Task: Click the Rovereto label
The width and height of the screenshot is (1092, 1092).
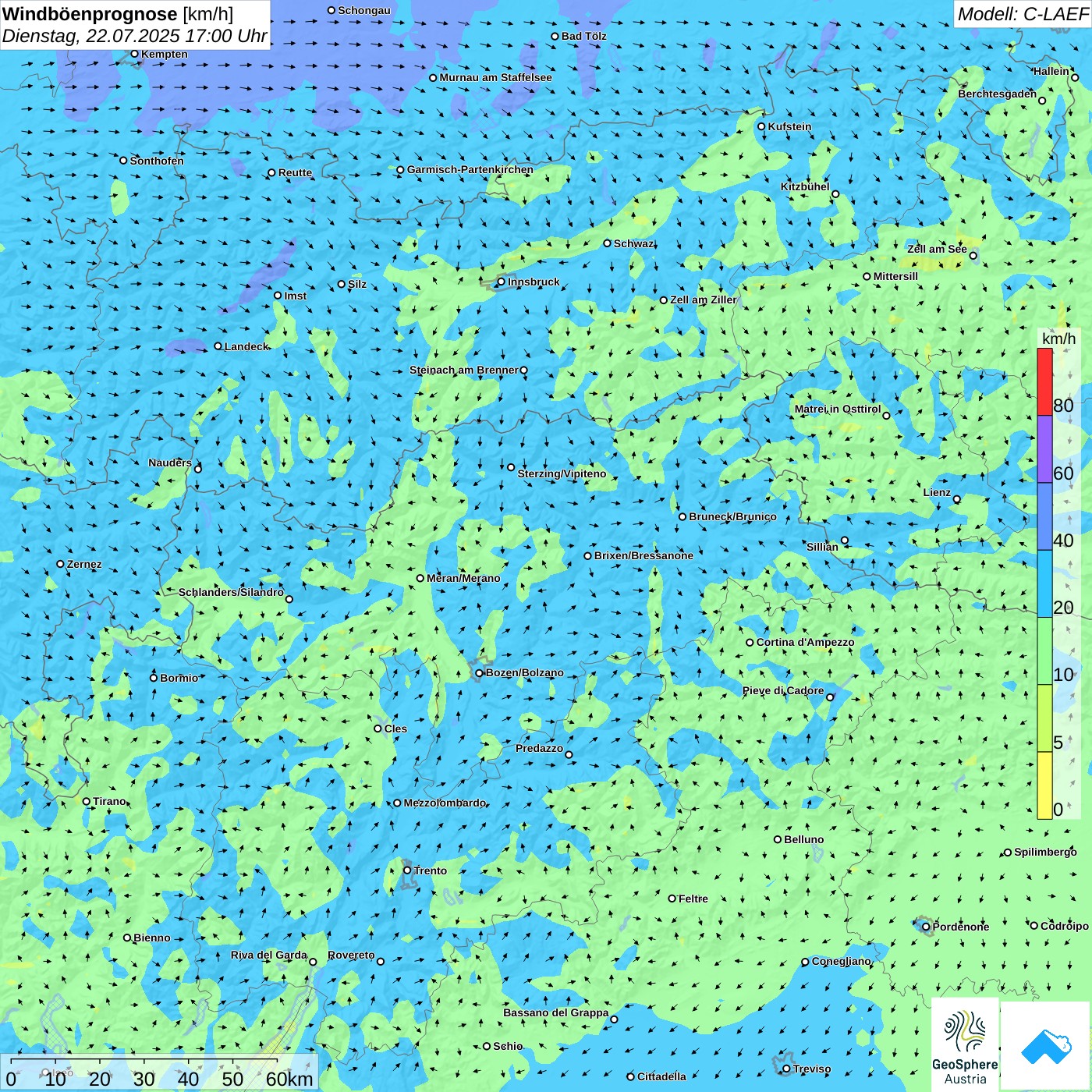Action: coord(352,955)
